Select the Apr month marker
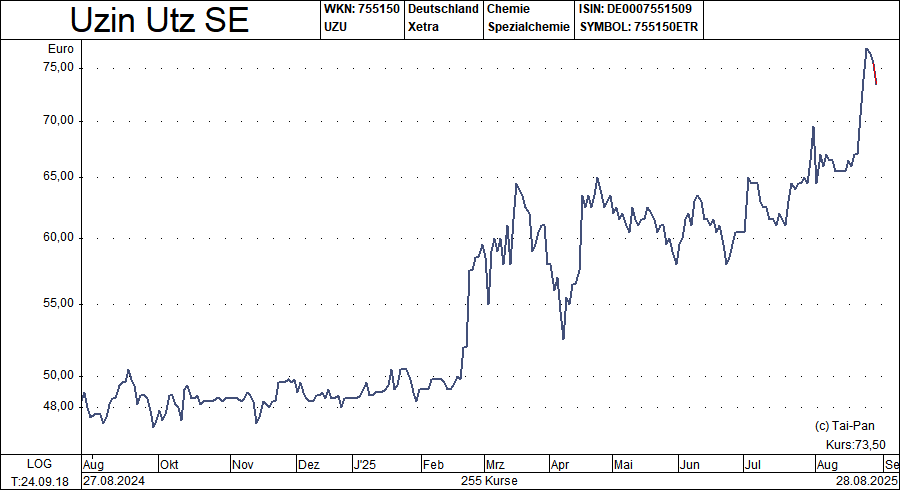This screenshot has height=490, width=900. click(x=560, y=465)
